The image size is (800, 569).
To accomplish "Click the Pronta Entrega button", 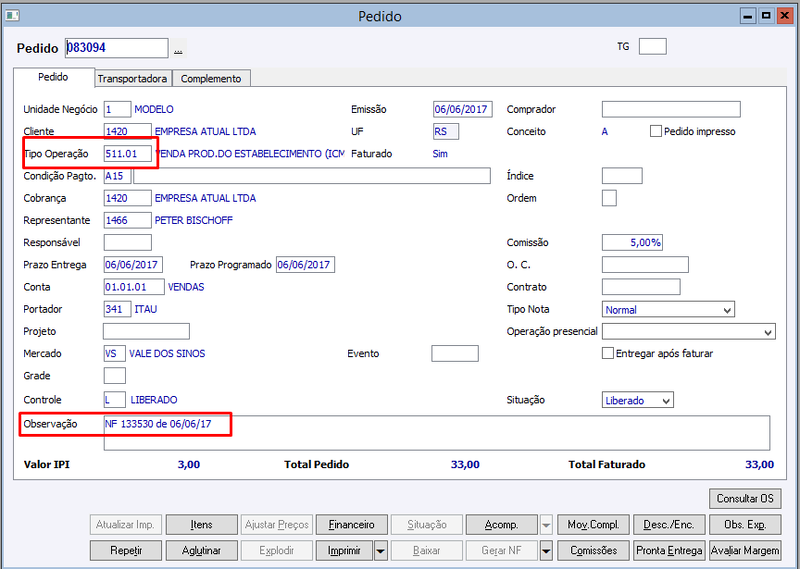I will pyautogui.click(x=669, y=551).
